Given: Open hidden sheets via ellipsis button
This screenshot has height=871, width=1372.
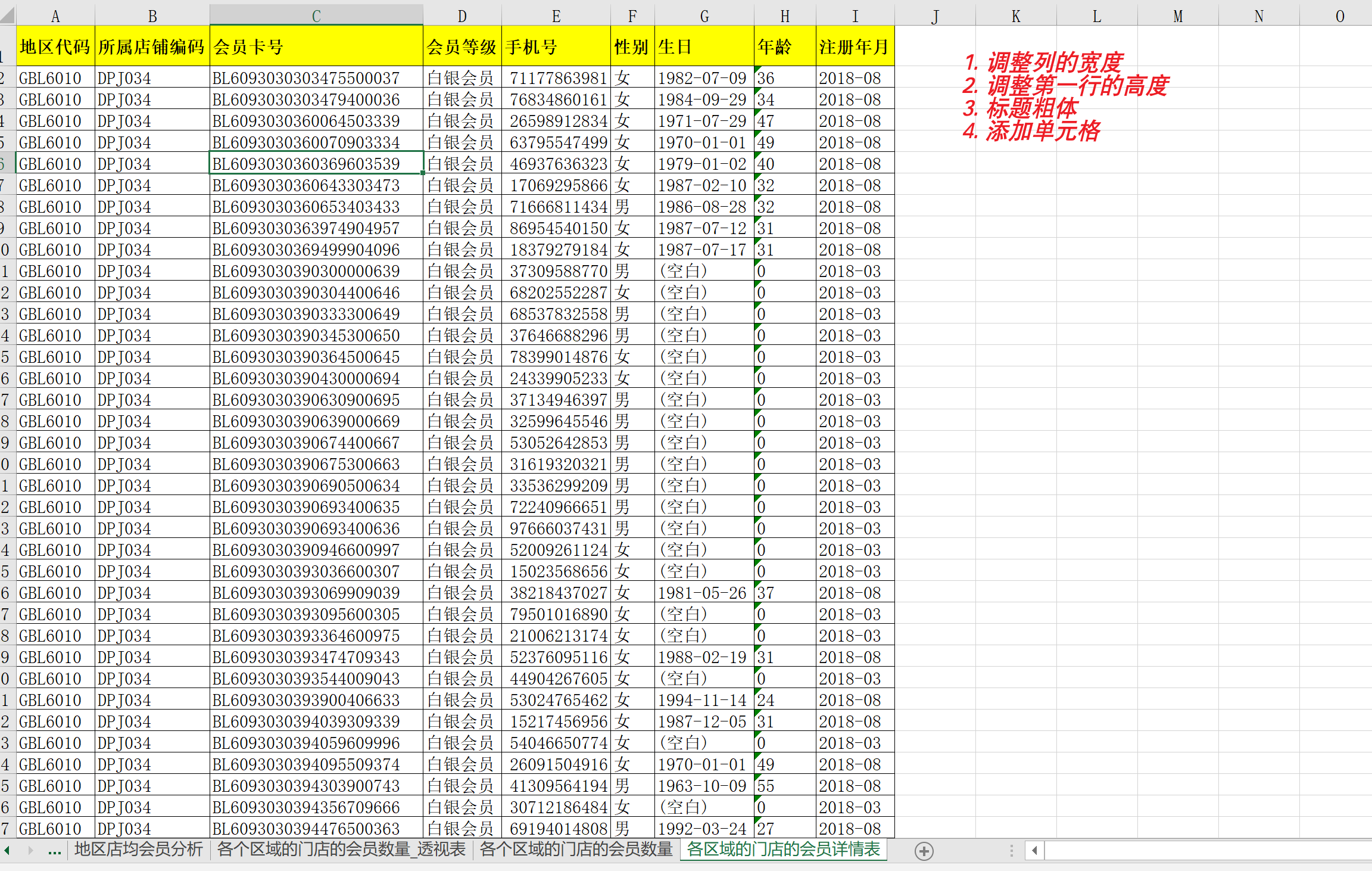Looking at the screenshot, I should (x=54, y=851).
